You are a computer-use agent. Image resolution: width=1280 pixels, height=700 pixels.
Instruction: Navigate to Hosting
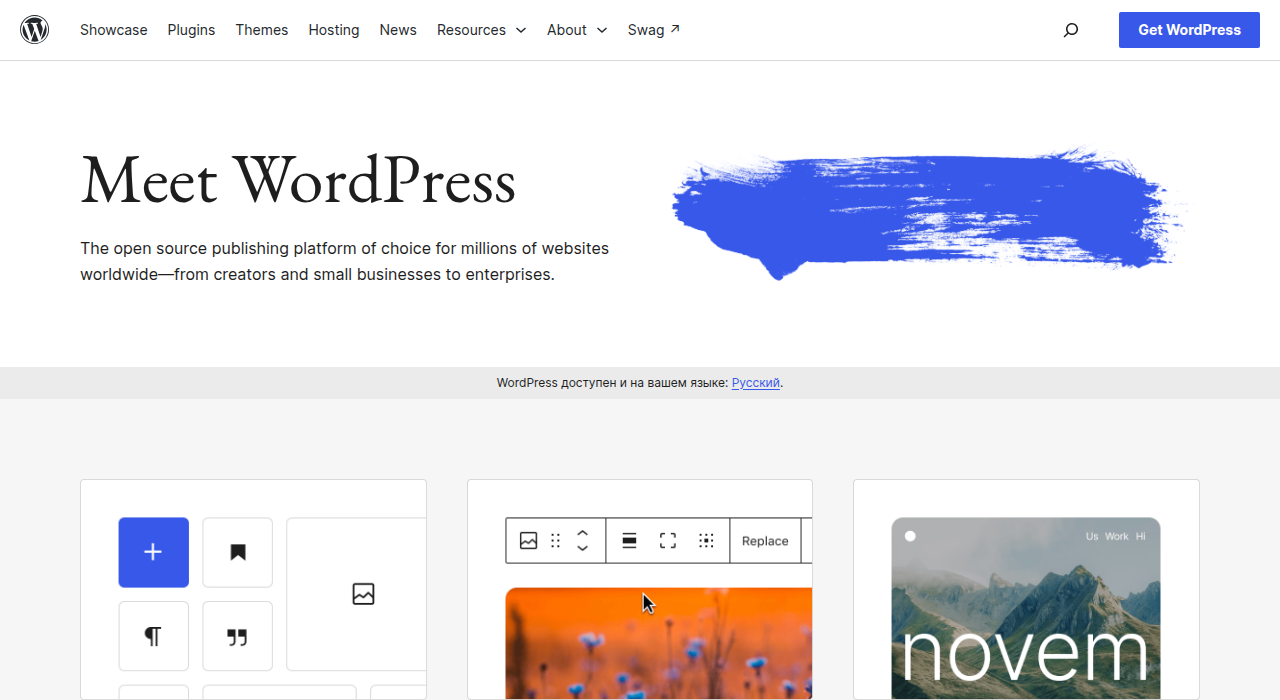(x=334, y=30)
